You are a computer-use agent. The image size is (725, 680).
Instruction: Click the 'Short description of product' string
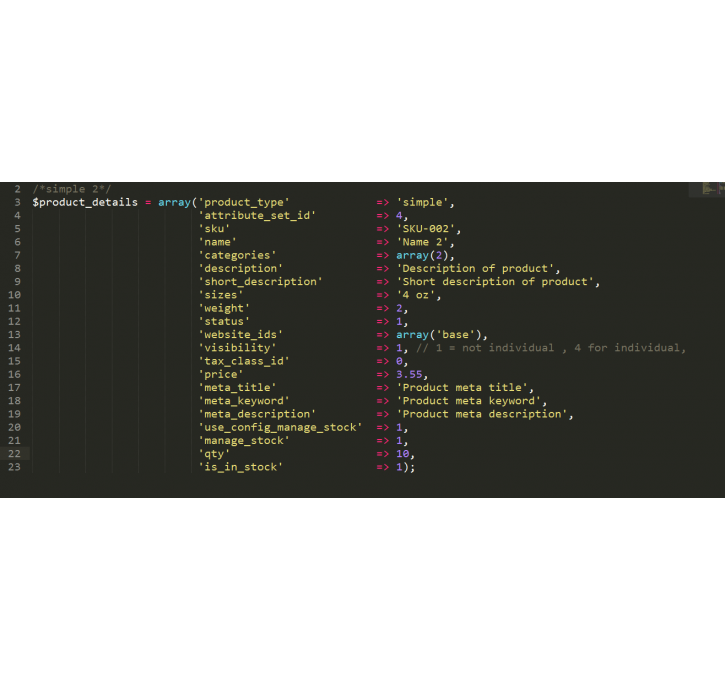pyautogui.click(x=495, y=282)
